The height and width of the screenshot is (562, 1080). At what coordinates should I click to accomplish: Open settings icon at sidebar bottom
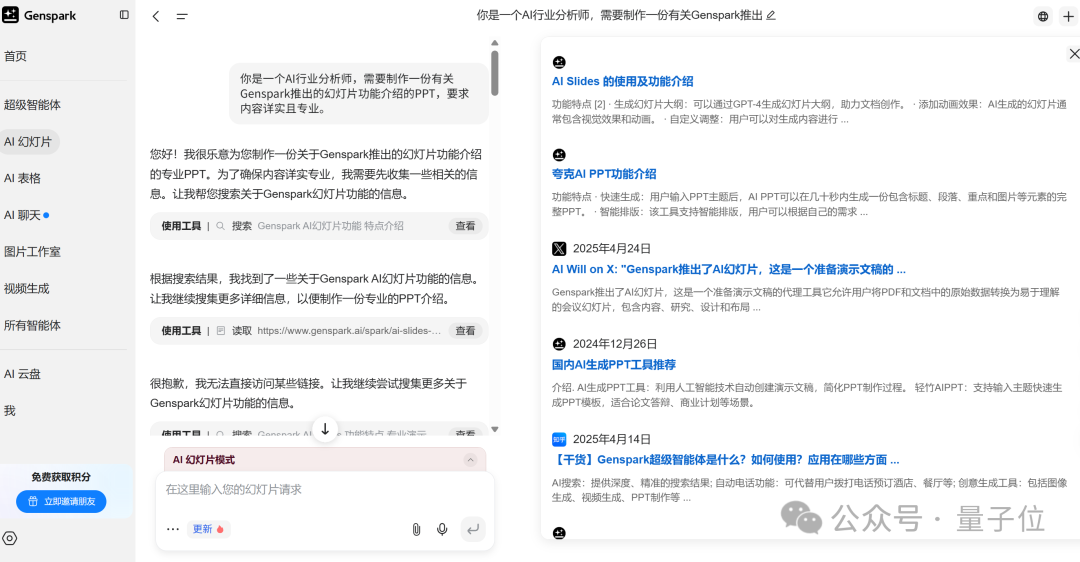click(10, 539)
